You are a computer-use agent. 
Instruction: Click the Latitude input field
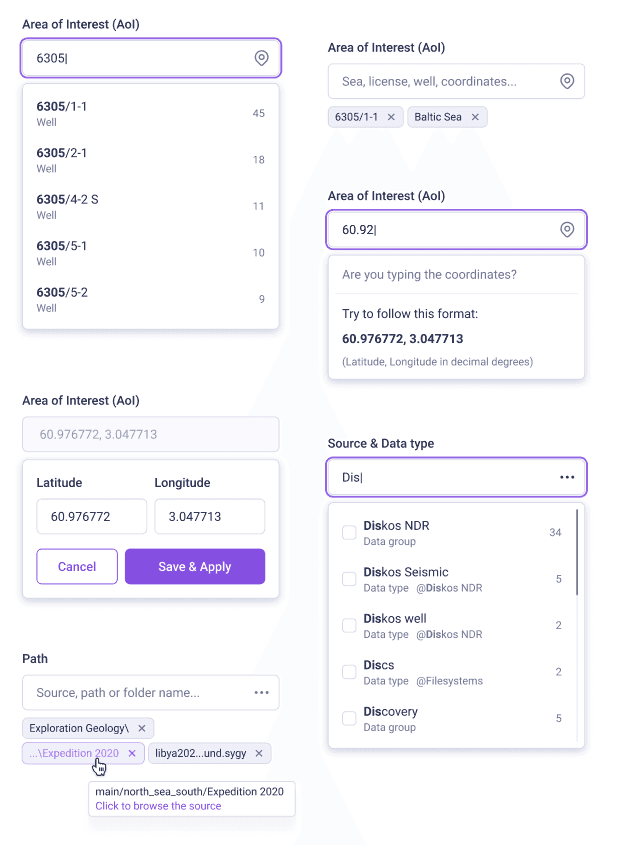tap(92, 516)
